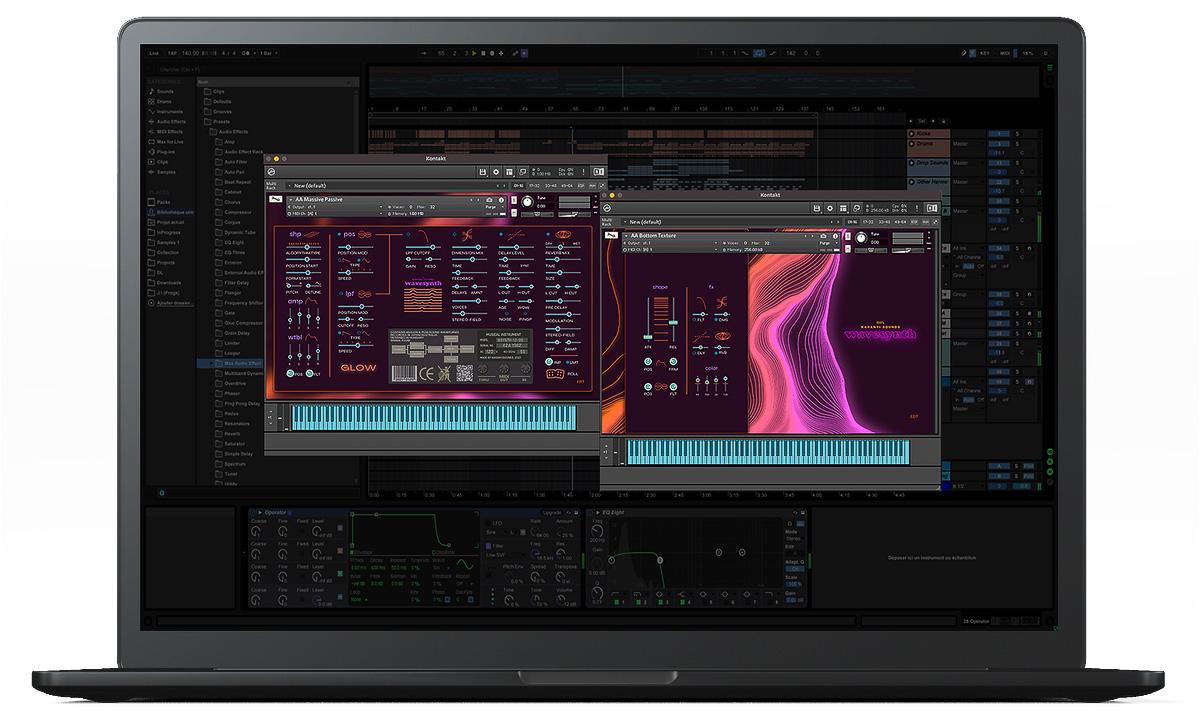
Task: Click the LPF CUTOFF slider in AA Massive Passive
Action: 424,247
